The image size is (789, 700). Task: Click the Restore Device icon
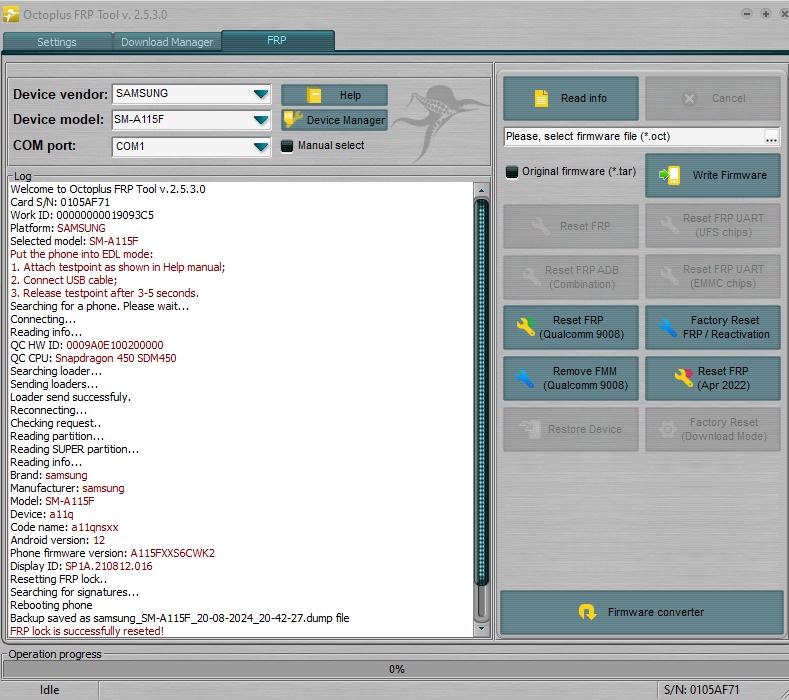(x=530, y=429)
